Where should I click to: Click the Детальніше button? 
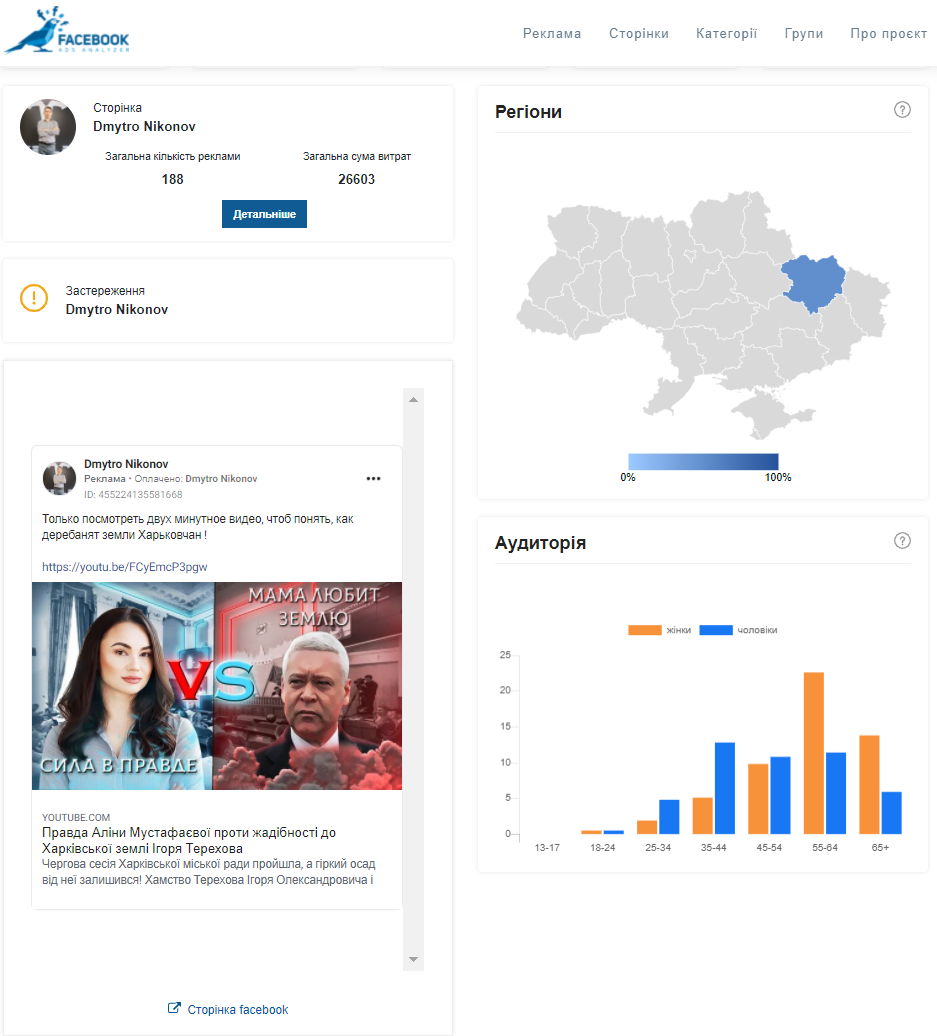coord(264,214)
